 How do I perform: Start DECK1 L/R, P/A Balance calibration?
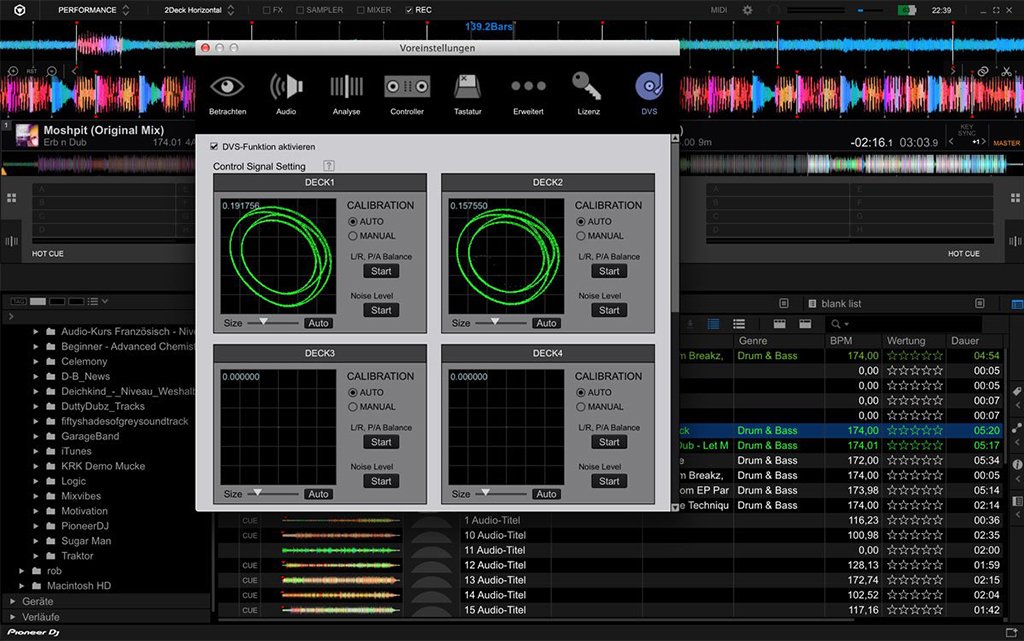pos(381,271)
